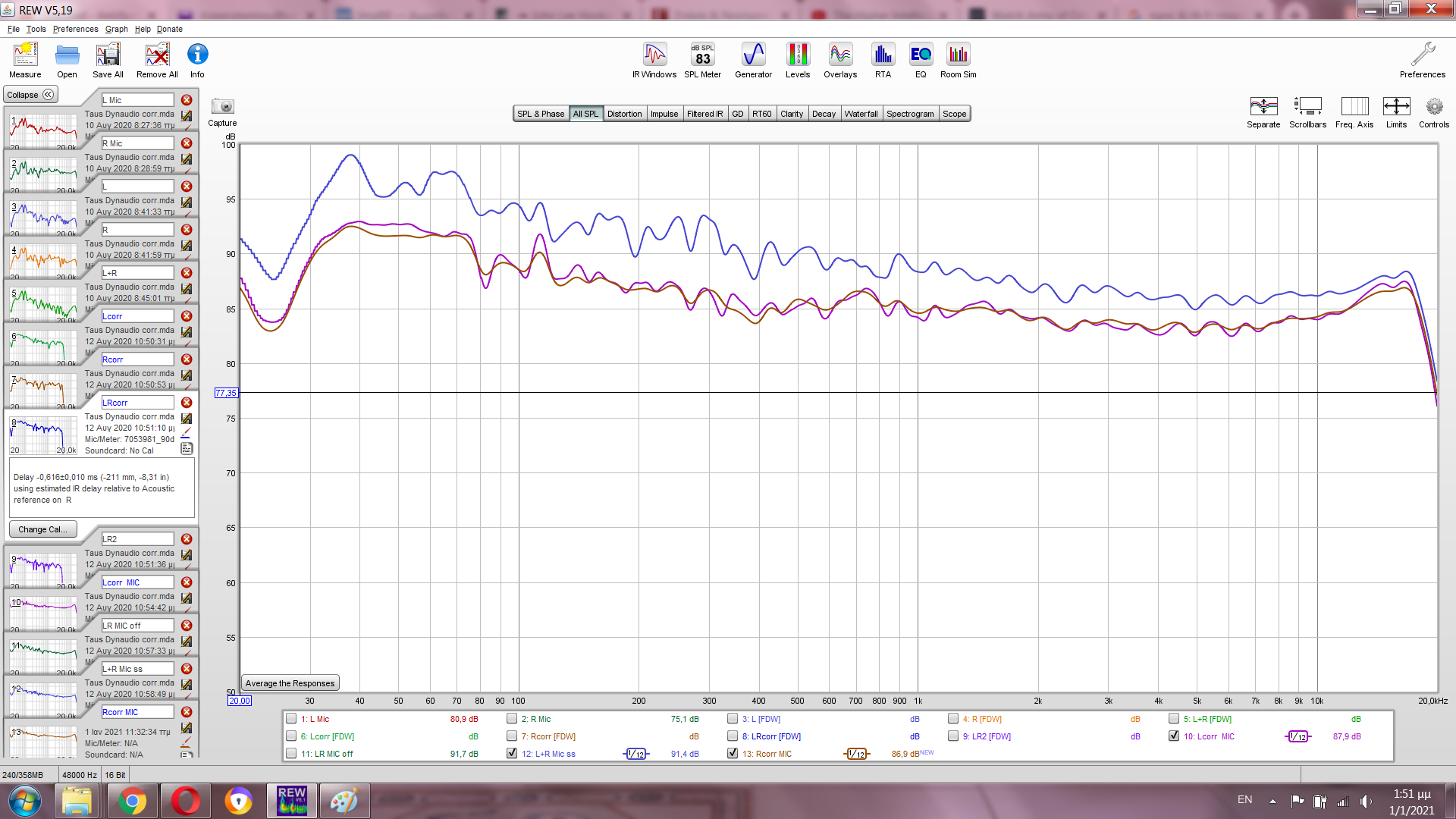Enable the 1: L Mic trace checkbox
The image size is (1456, 819).
coord(291,719)
